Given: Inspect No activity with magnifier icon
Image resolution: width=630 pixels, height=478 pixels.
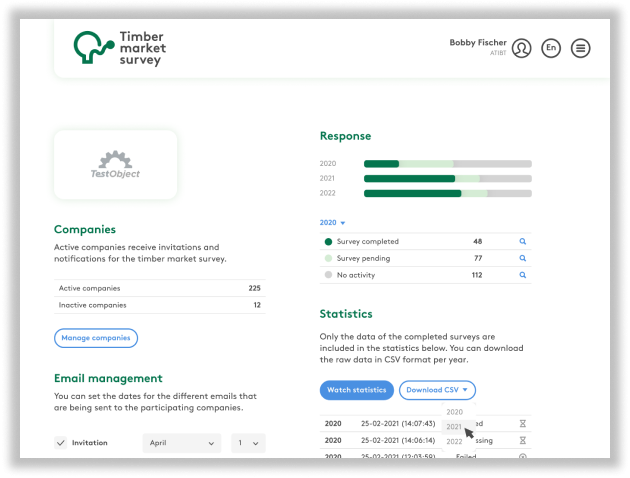Looking at the screenshot, I should click(x=522, y=275).
